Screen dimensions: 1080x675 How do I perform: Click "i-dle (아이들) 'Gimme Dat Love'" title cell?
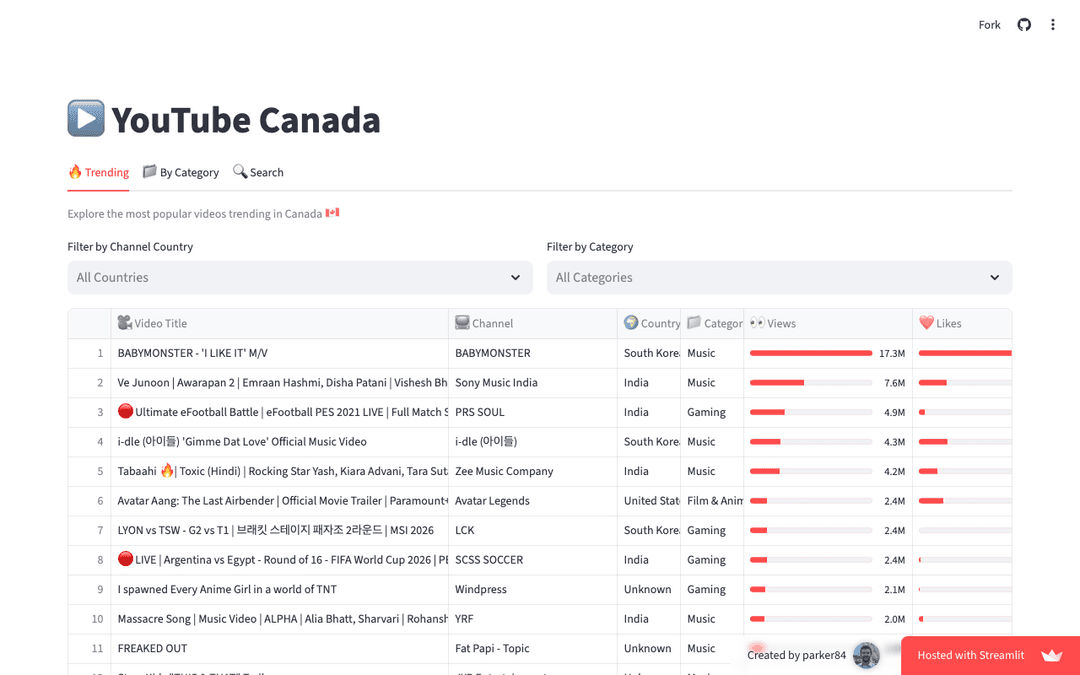coord(280,442)
